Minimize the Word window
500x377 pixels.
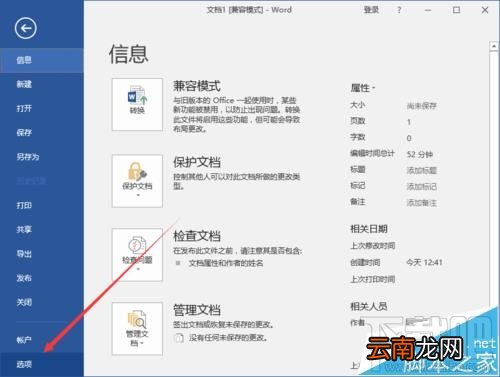pyautogui.click(x=428, y=10)
